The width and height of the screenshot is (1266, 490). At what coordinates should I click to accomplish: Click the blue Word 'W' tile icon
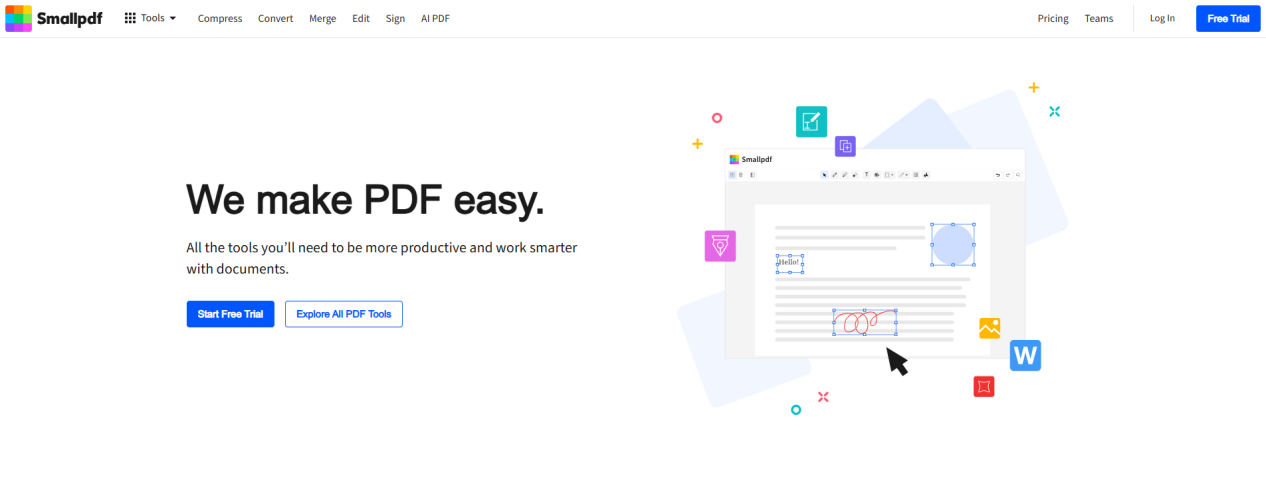pyautogui.click(x=1025, y=355)
